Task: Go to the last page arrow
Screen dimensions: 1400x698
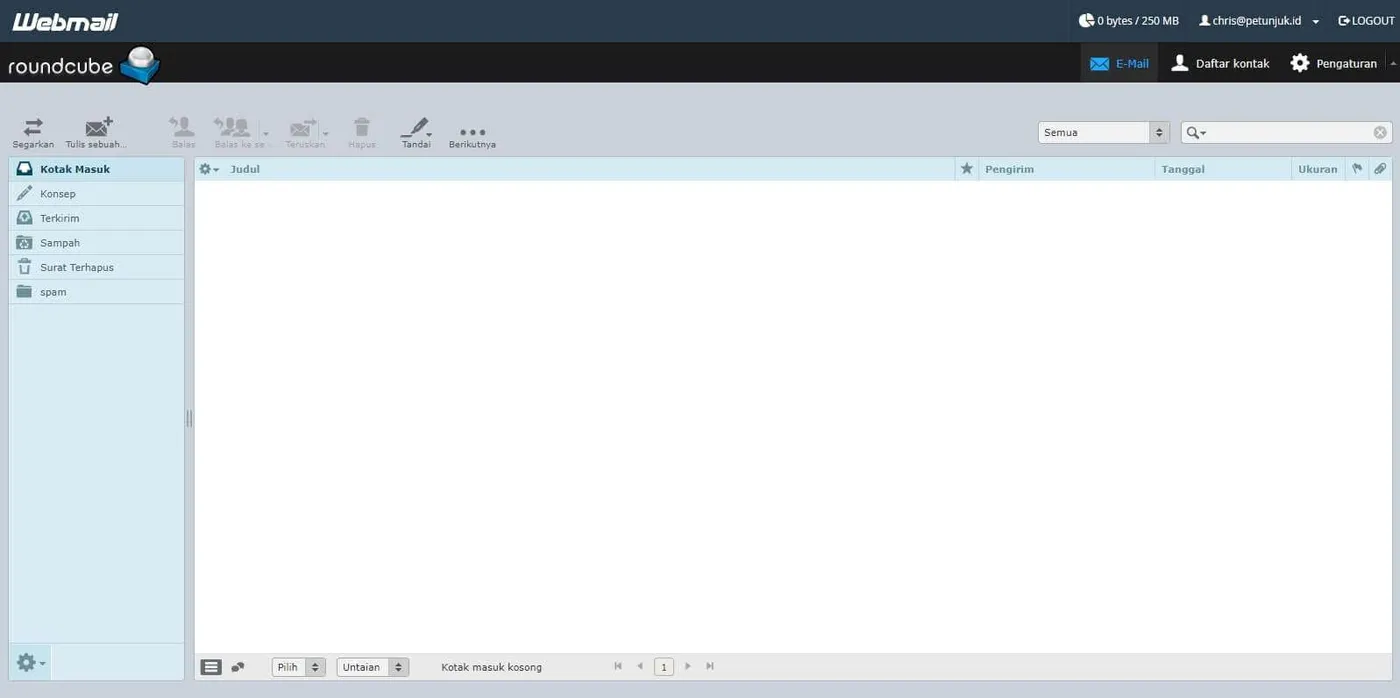Action: tap(710, 666)
